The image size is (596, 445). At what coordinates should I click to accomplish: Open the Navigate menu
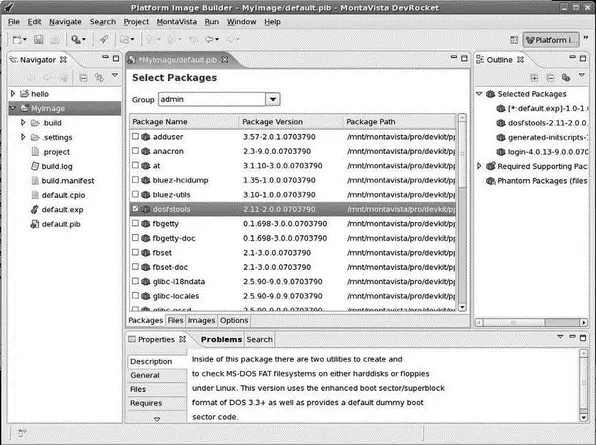coord(65,22)
